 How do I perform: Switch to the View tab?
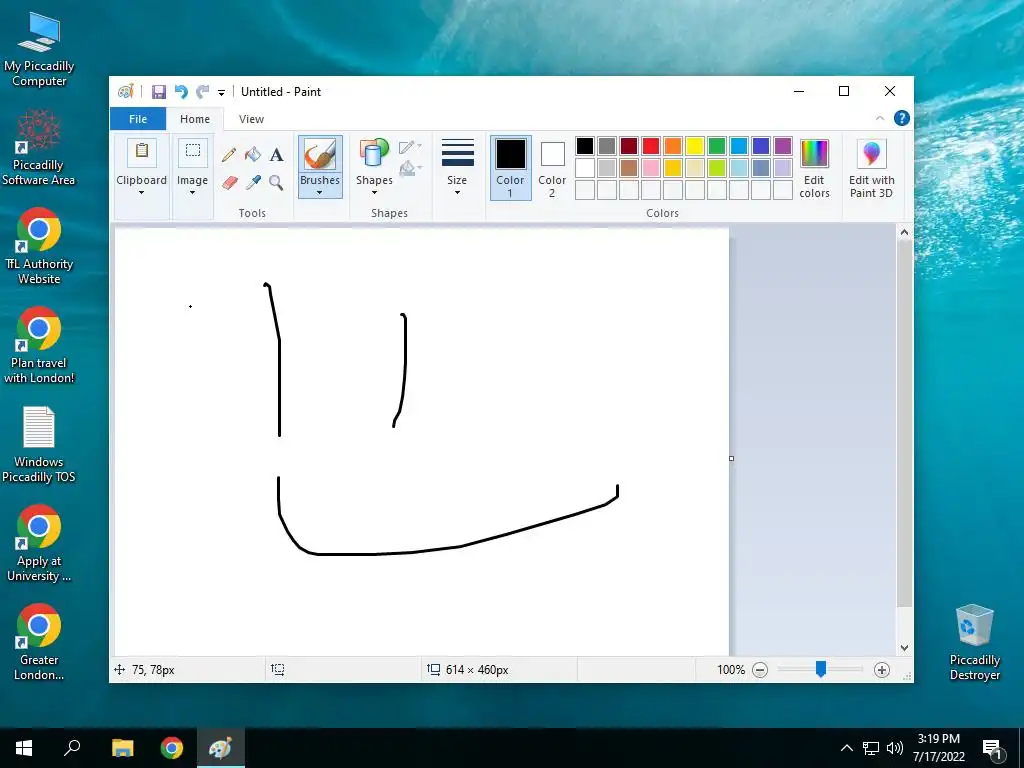(x=251, y=119)
